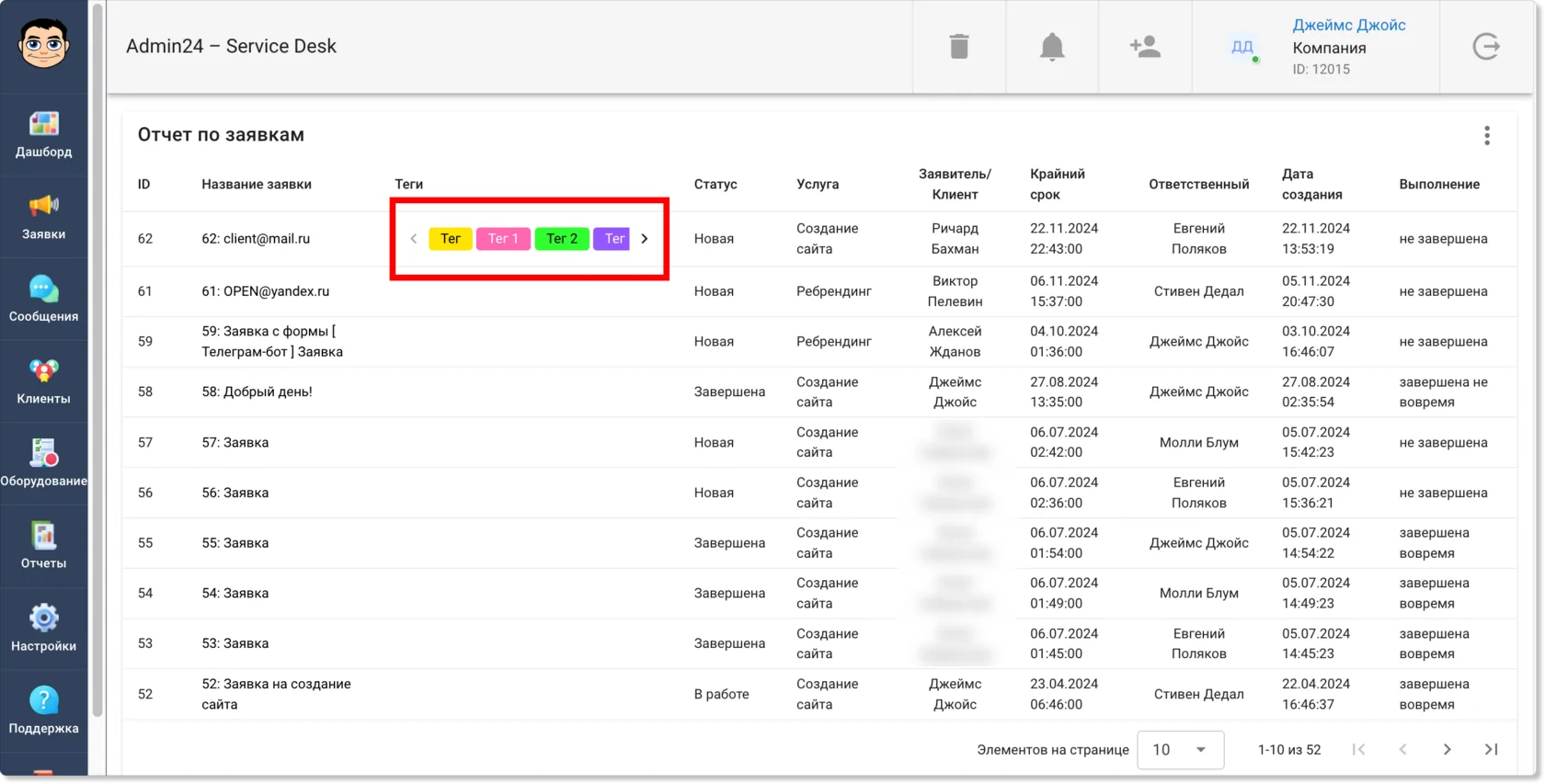Open Настройки gear in sidebar
This screenshot has height=784, width=1545.
43,629
